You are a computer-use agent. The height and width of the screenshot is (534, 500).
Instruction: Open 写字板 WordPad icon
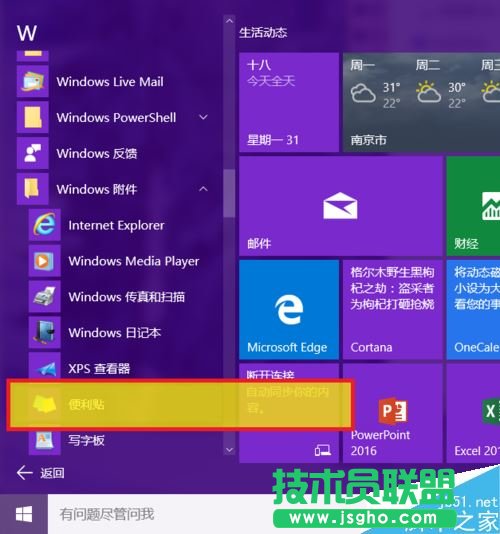(x=45, y=441)
